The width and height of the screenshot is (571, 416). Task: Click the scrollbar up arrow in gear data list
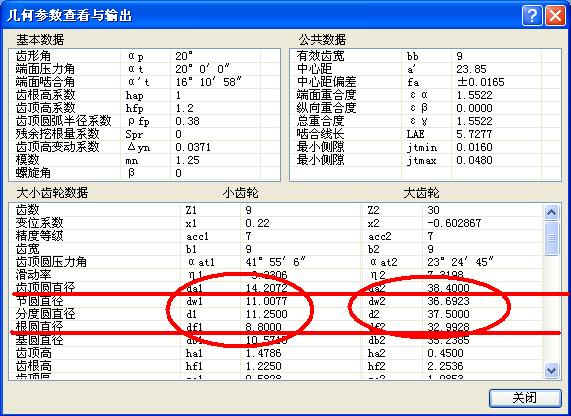click(551, 212)
